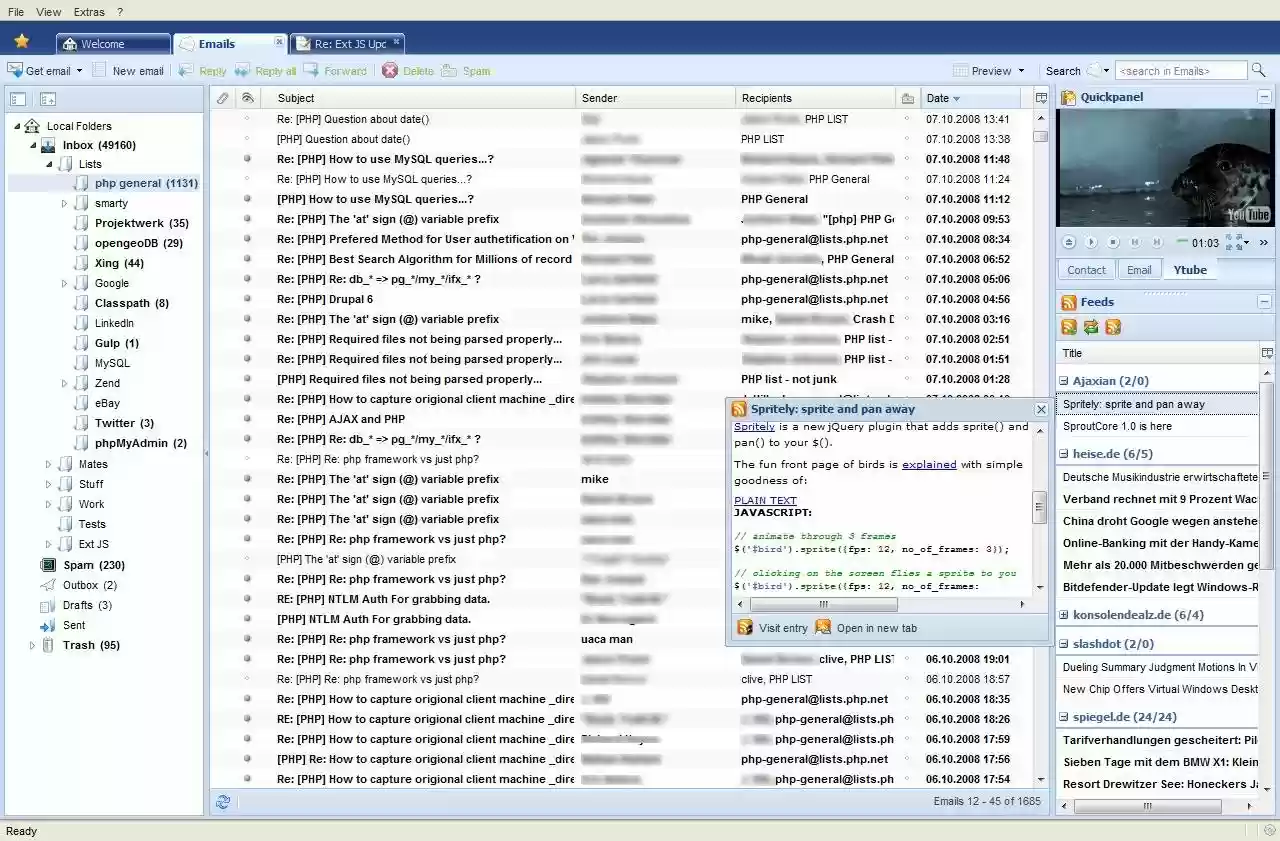Click the video progress slider near 01:03
Screen dimensions: 1280x841
(1182, 241)
